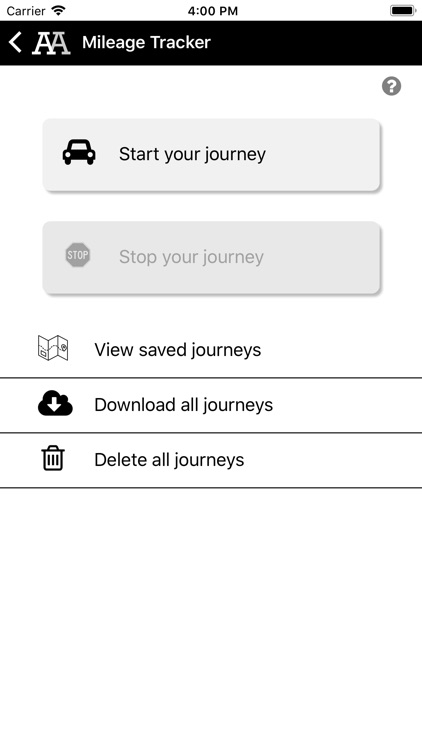The image size is (422, 750).
Task: Open View saved journeys
Action: click(x=211, y=350)
